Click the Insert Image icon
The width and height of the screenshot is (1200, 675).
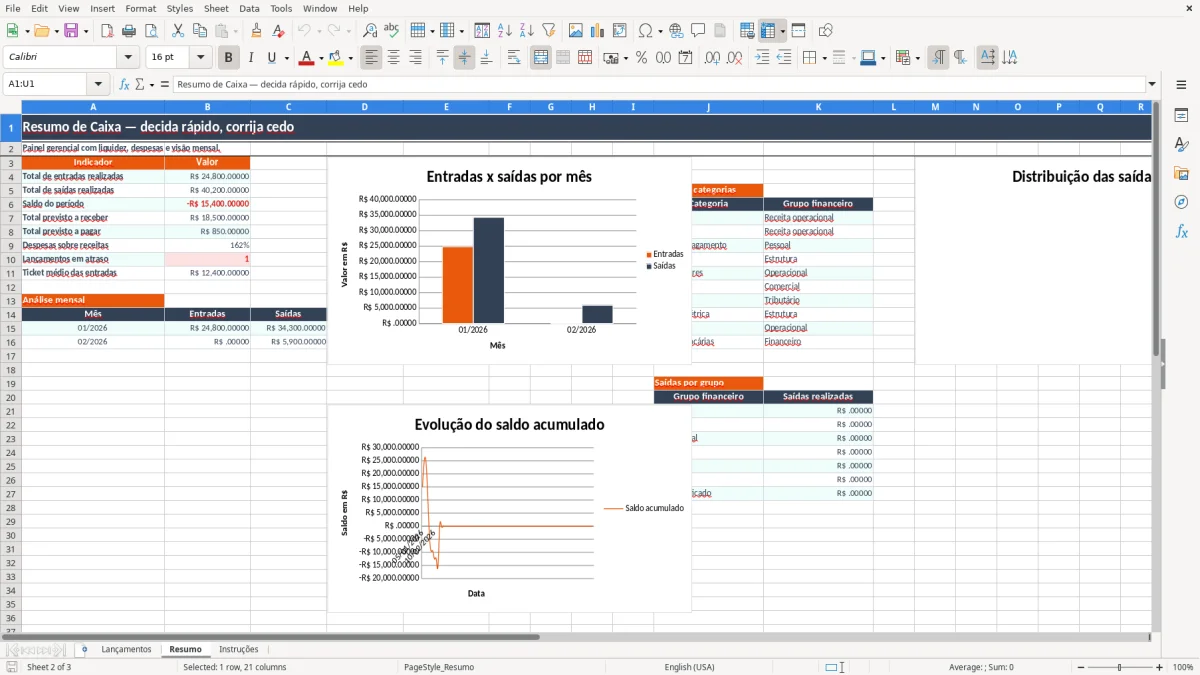pos(576,31)
